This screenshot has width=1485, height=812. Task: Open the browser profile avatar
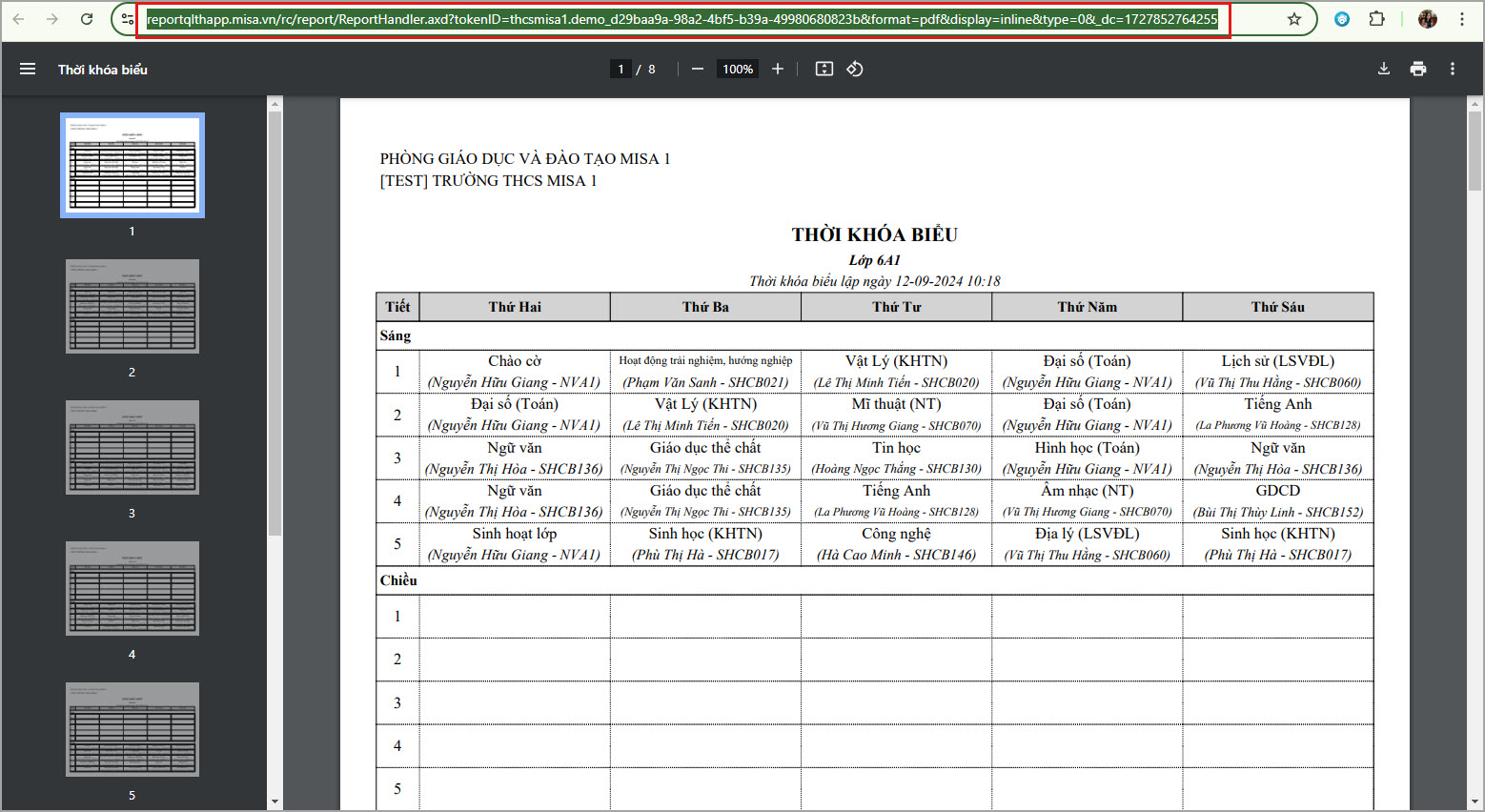click(1427, 19)
